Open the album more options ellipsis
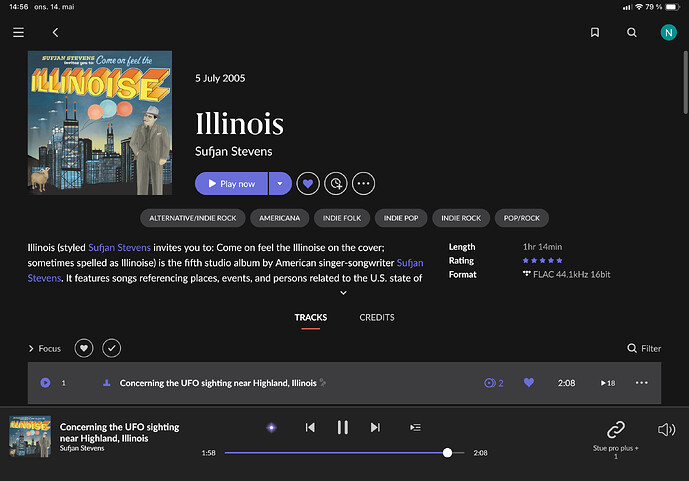 [x=363, y=184]
